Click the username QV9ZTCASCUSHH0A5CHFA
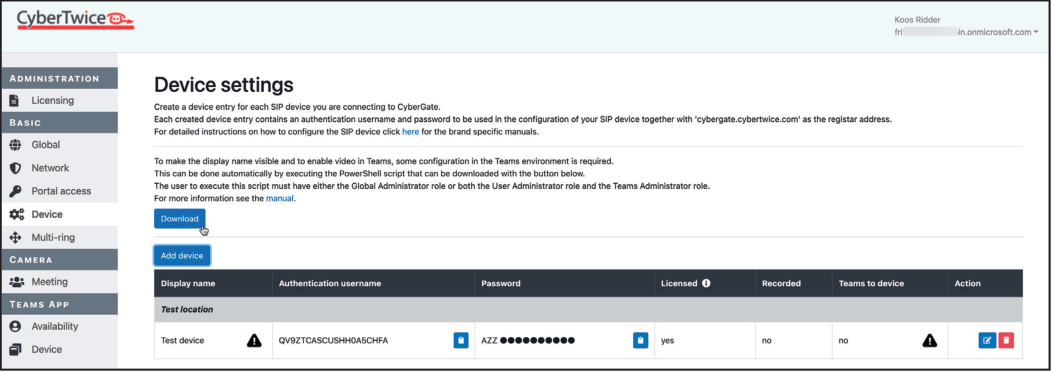The image size is (1053, 373). (x=333, y=341)
